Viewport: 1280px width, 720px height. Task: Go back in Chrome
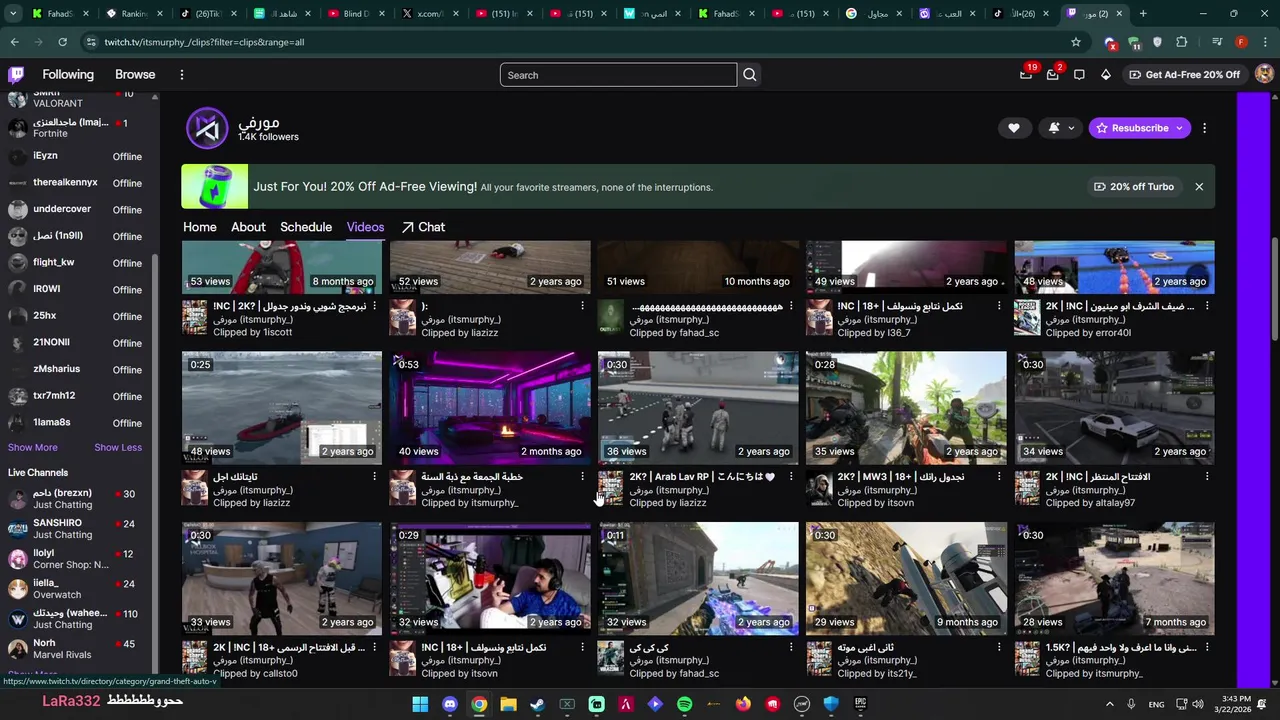click(x=14, y=42)
